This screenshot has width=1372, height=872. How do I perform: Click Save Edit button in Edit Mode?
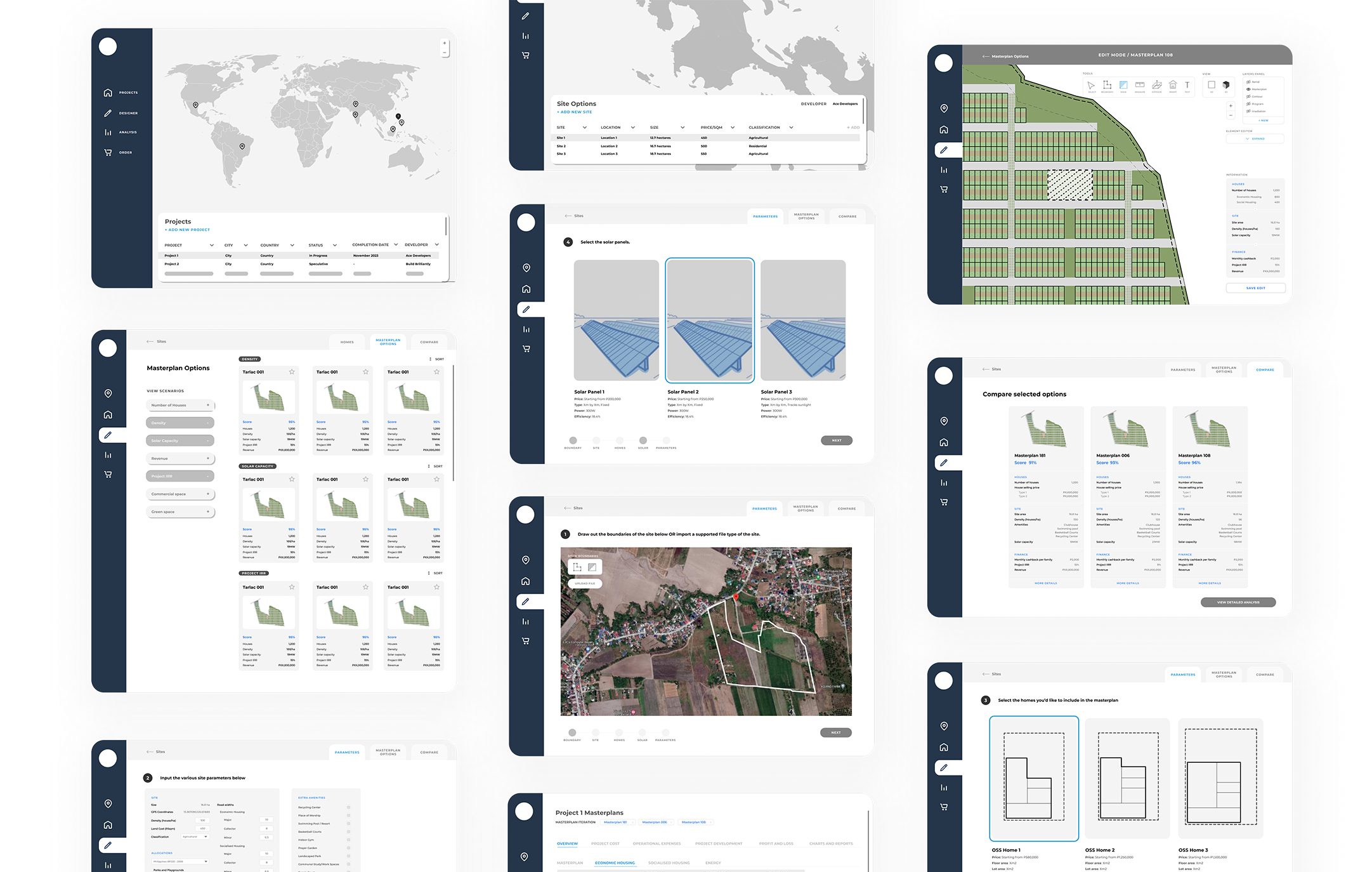click(x=1255, y=288)
